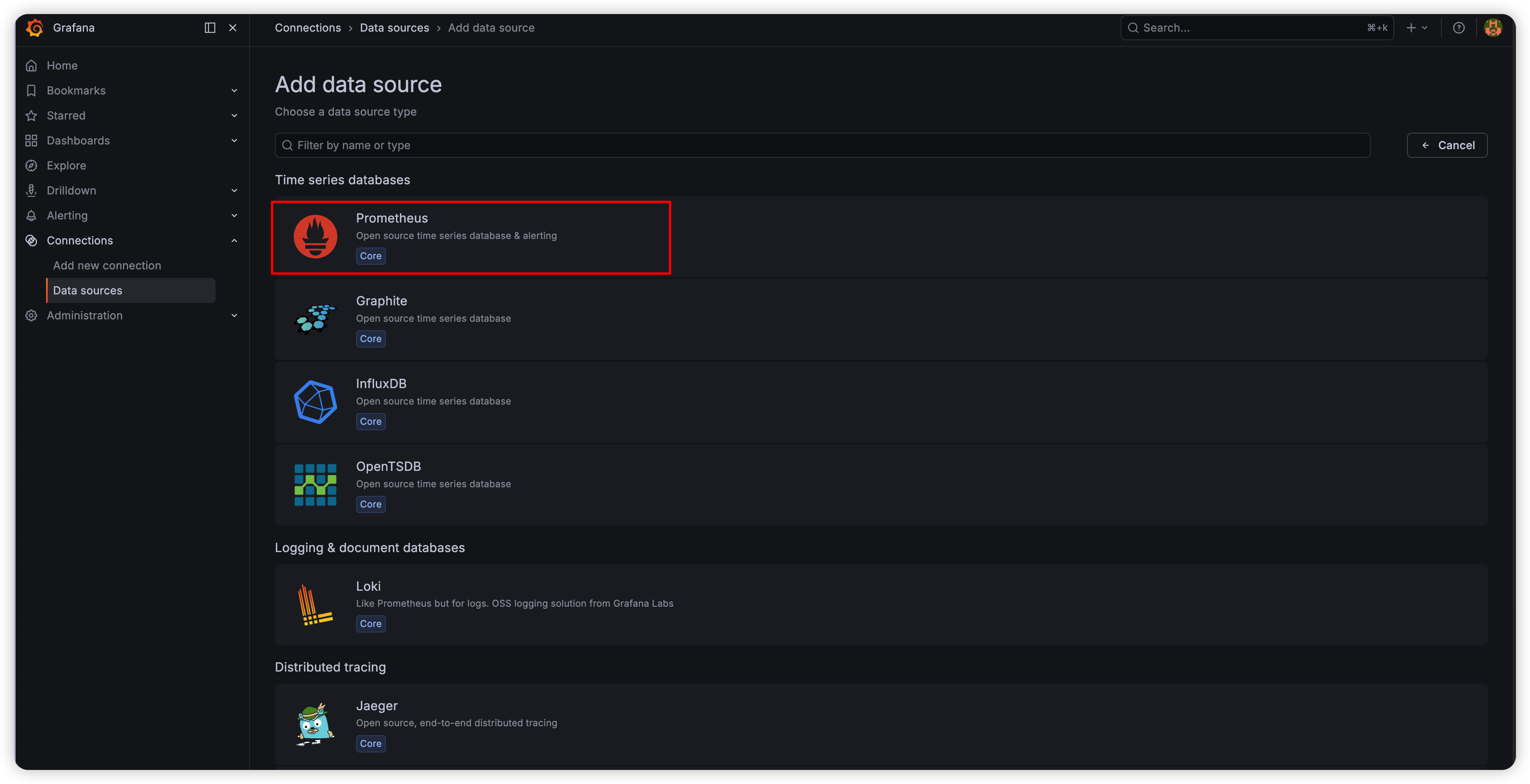Expand the Drilldown section

[235, 191]
